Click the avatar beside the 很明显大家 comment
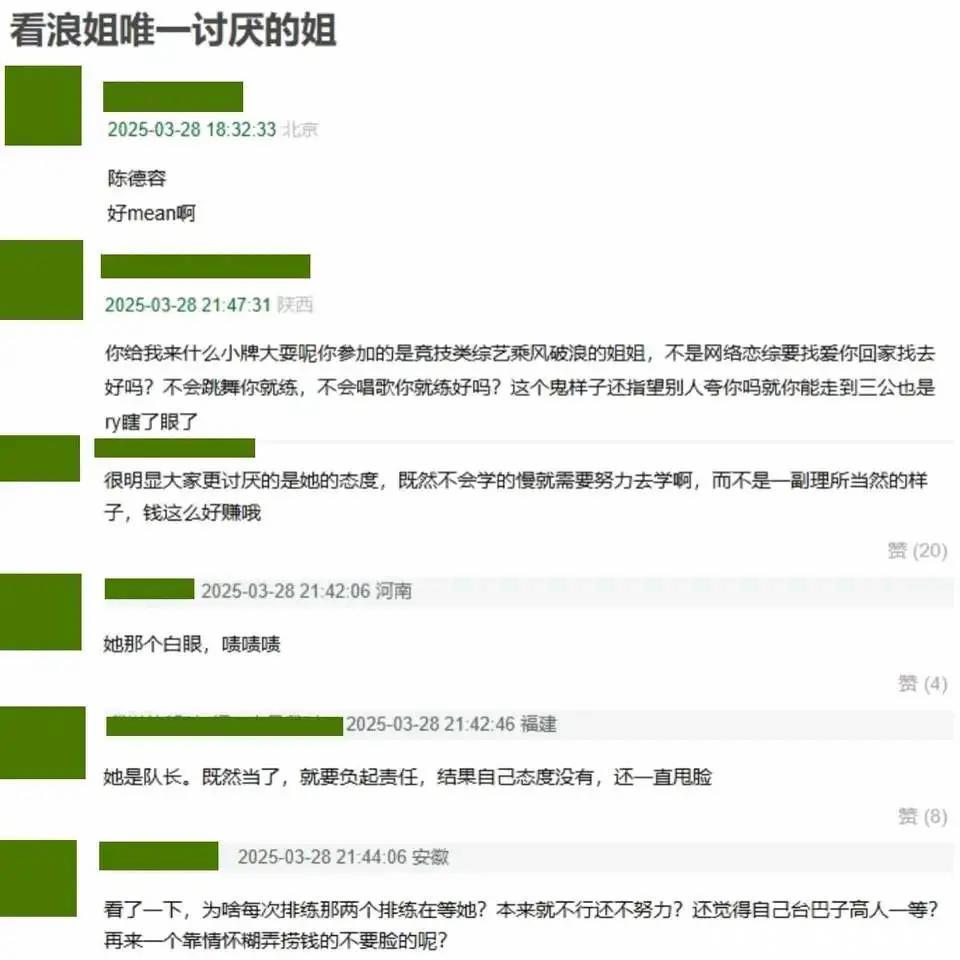 point(40,458)
